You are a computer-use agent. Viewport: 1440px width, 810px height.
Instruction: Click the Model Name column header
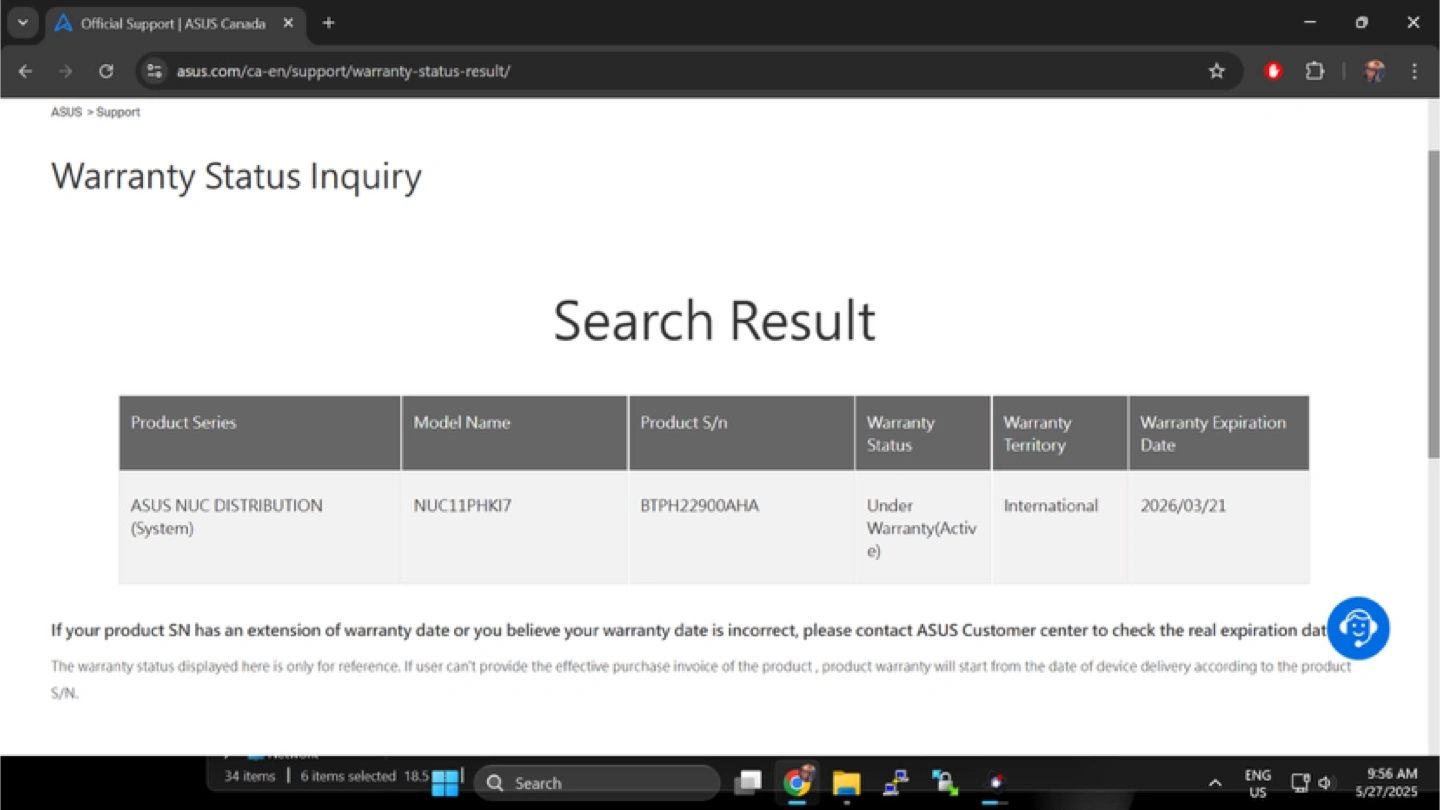pos(515,433)
